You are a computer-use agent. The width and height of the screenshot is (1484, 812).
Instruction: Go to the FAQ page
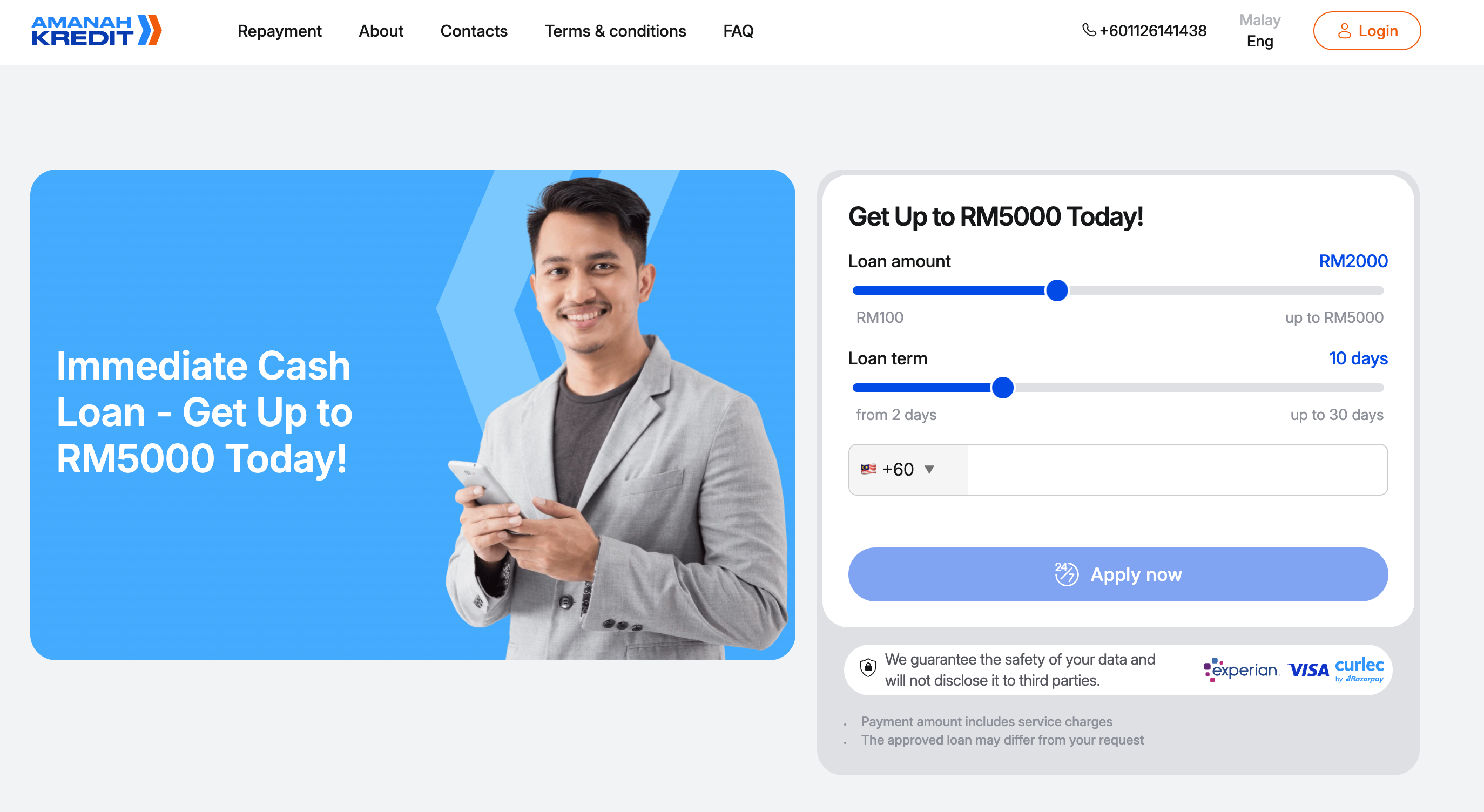coord(738,31)
